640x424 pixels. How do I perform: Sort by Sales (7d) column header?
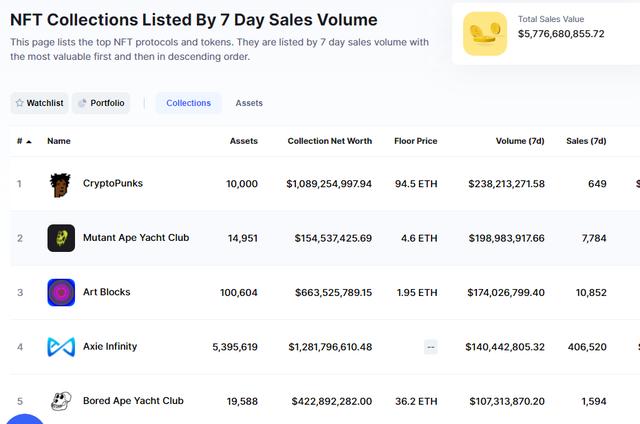(x=585, y=141)
